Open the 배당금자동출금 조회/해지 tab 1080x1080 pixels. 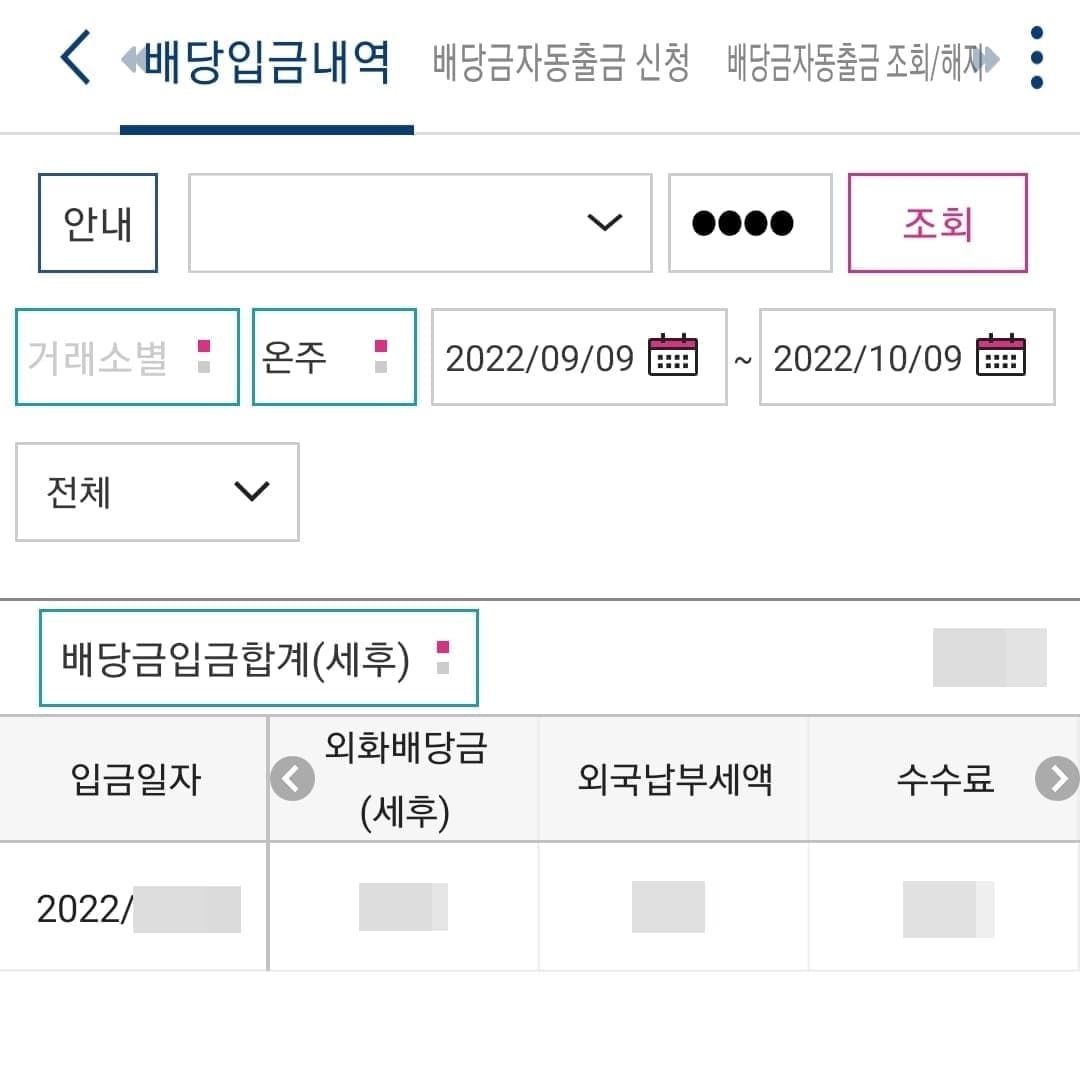coord(855,62)
